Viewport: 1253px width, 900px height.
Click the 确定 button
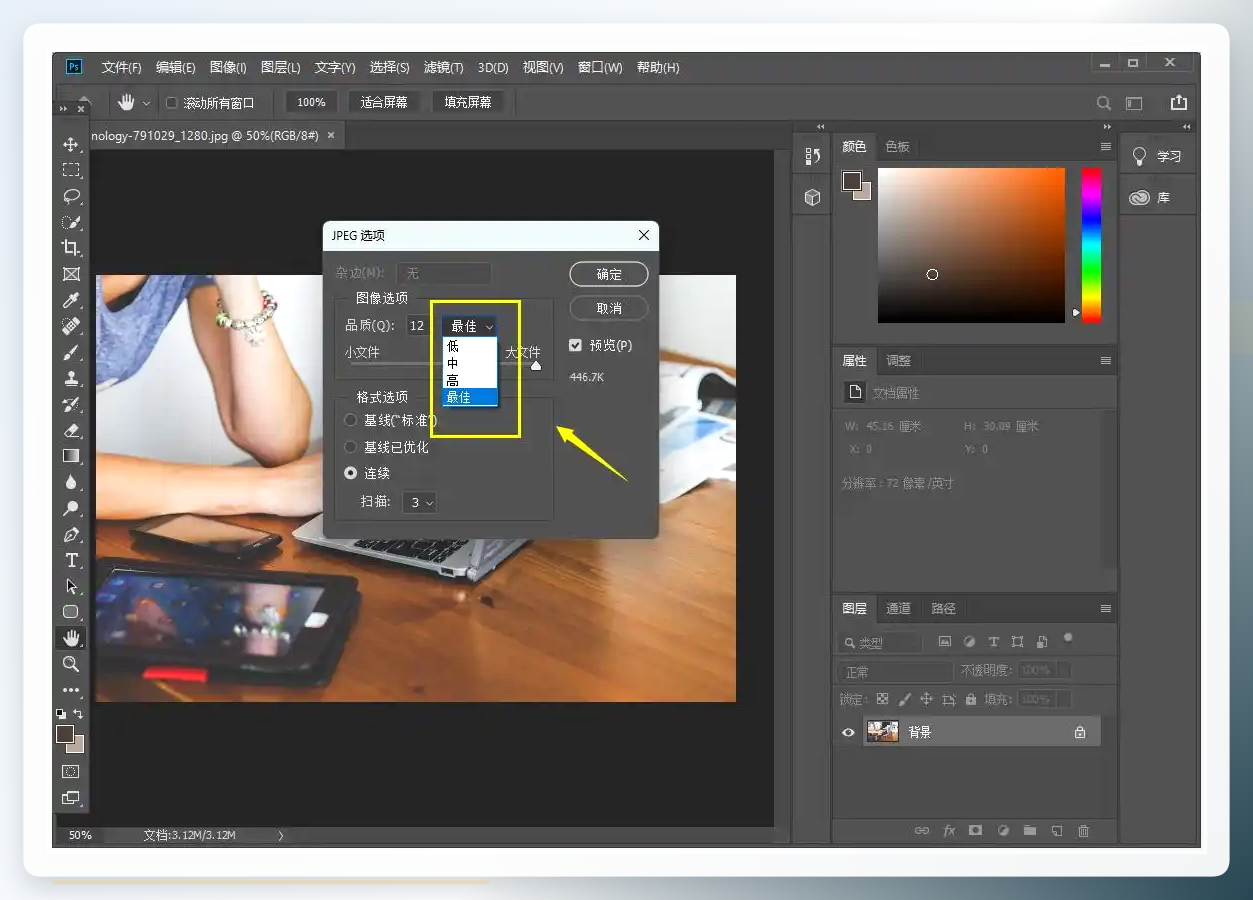point(609,274)
